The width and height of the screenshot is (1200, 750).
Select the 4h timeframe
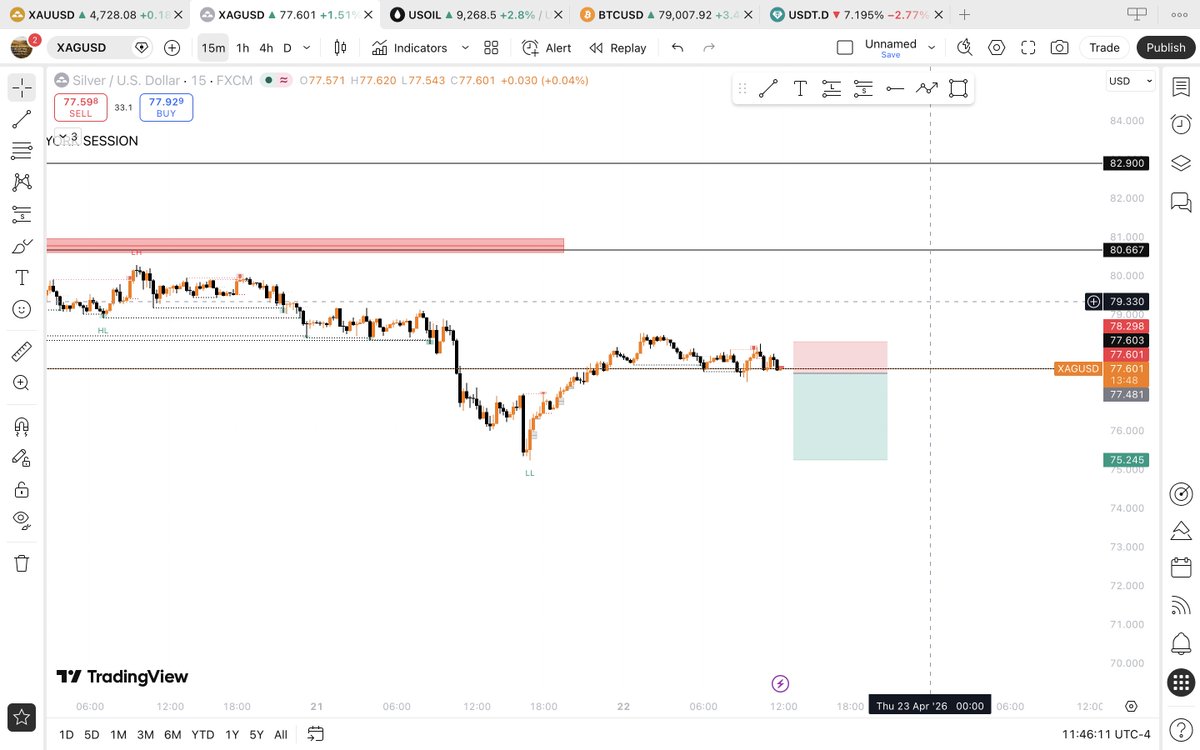coord(266,48)
